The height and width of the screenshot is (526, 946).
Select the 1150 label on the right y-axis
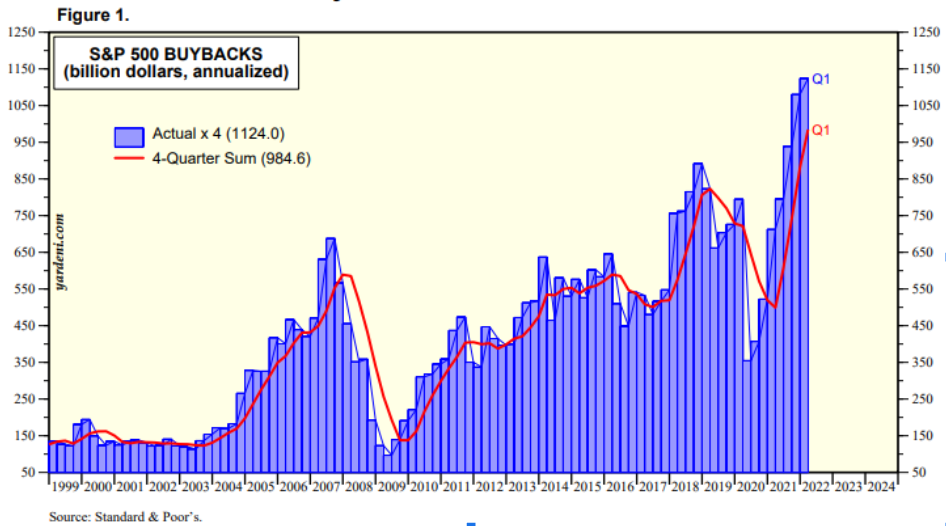point(924,69)
